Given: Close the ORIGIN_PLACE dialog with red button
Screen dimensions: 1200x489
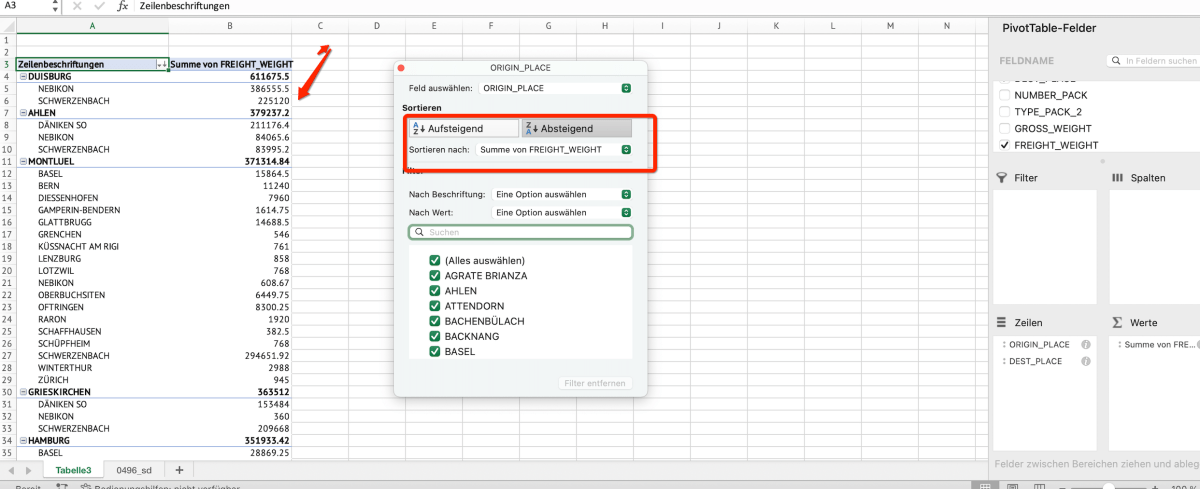Looking at the screenshot, I should tap(401, 68).
